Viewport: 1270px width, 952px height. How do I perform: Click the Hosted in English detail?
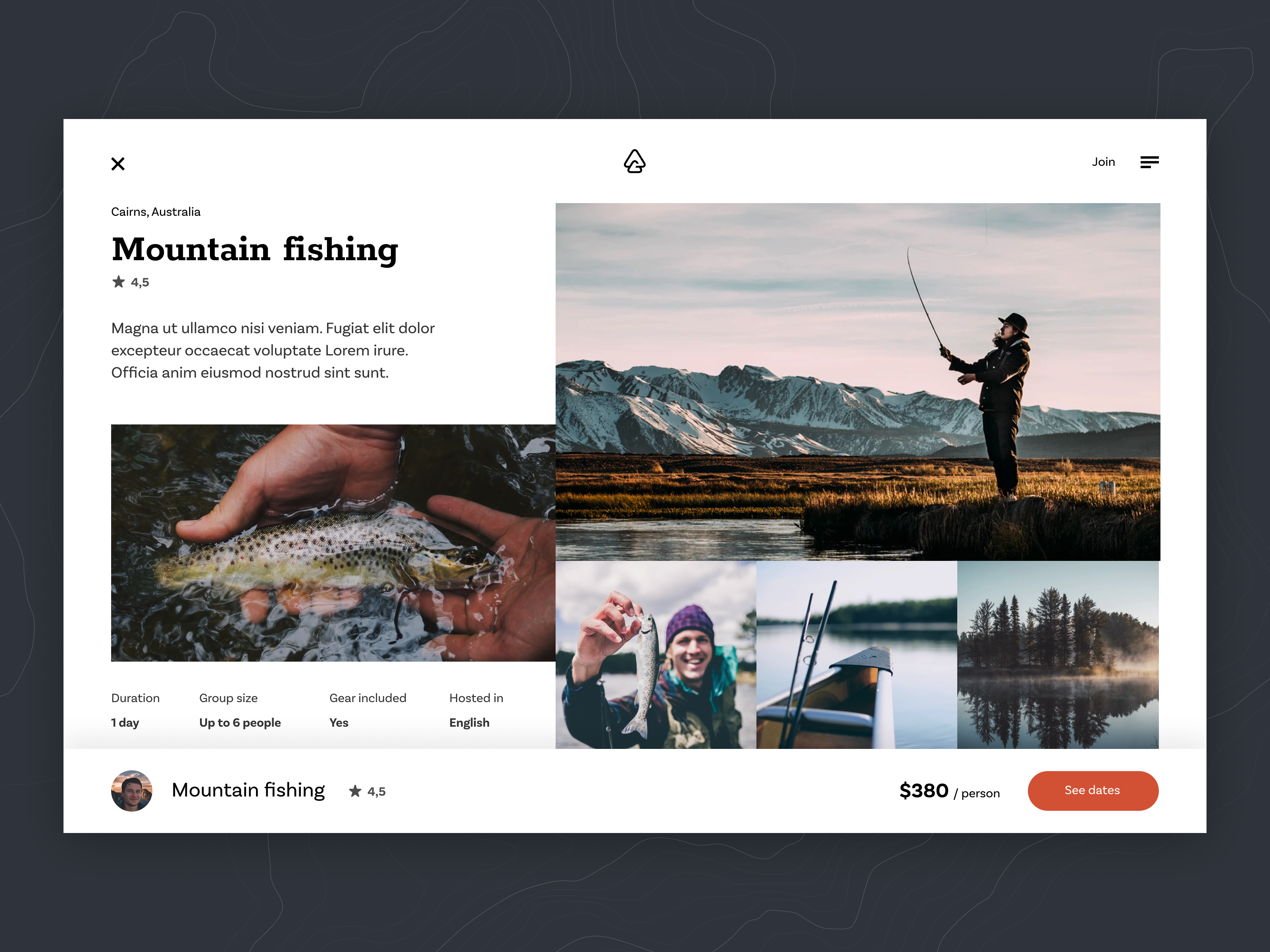[476, 710]
